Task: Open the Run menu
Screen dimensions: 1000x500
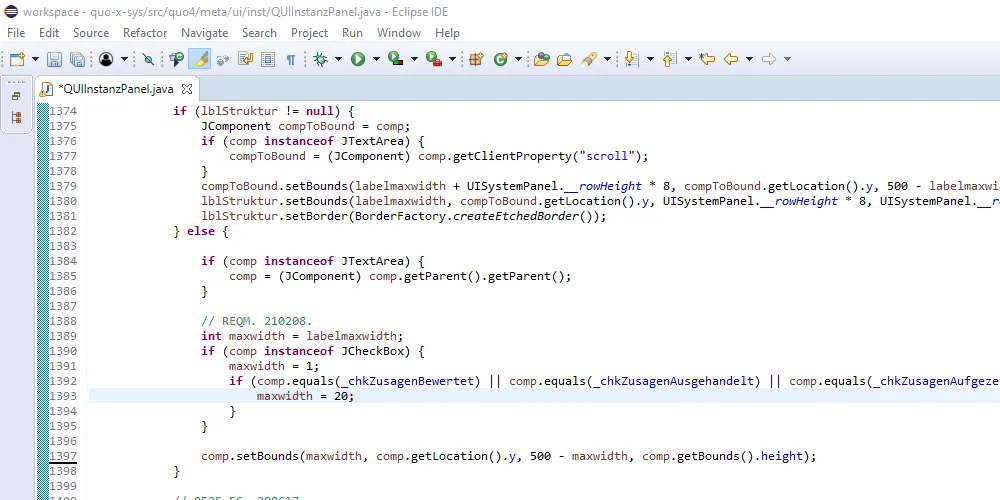Action: (352, 33)
